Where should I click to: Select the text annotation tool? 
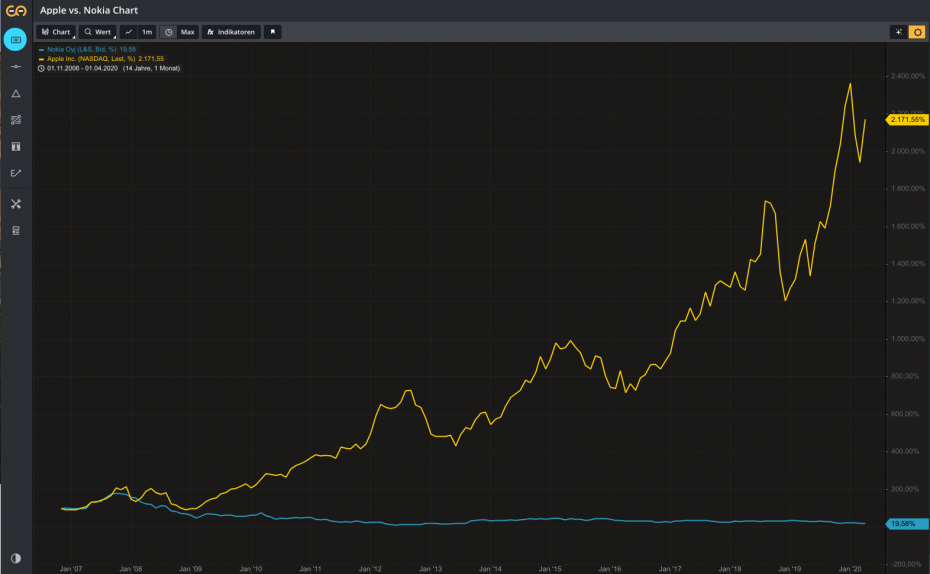(15, 146)
